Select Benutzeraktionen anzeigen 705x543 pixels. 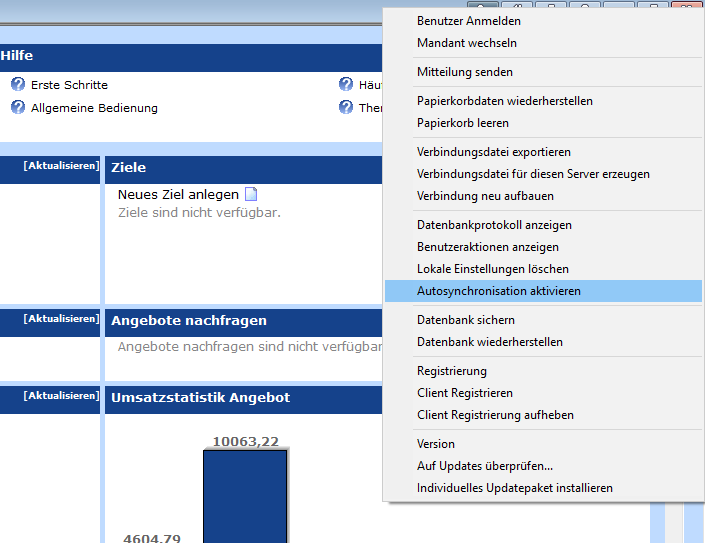pyautogui.click(x=543, y=247)
